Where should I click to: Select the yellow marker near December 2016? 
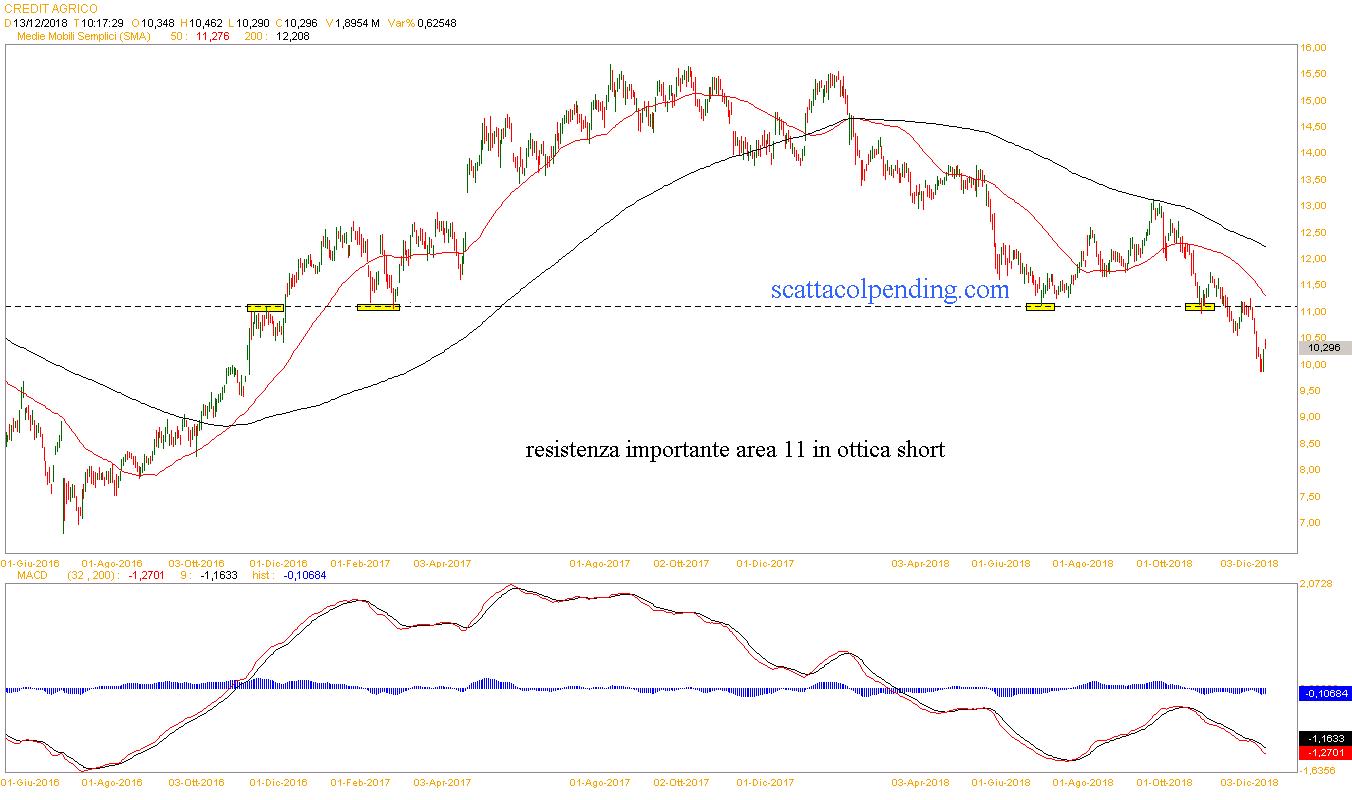[265, 308]
